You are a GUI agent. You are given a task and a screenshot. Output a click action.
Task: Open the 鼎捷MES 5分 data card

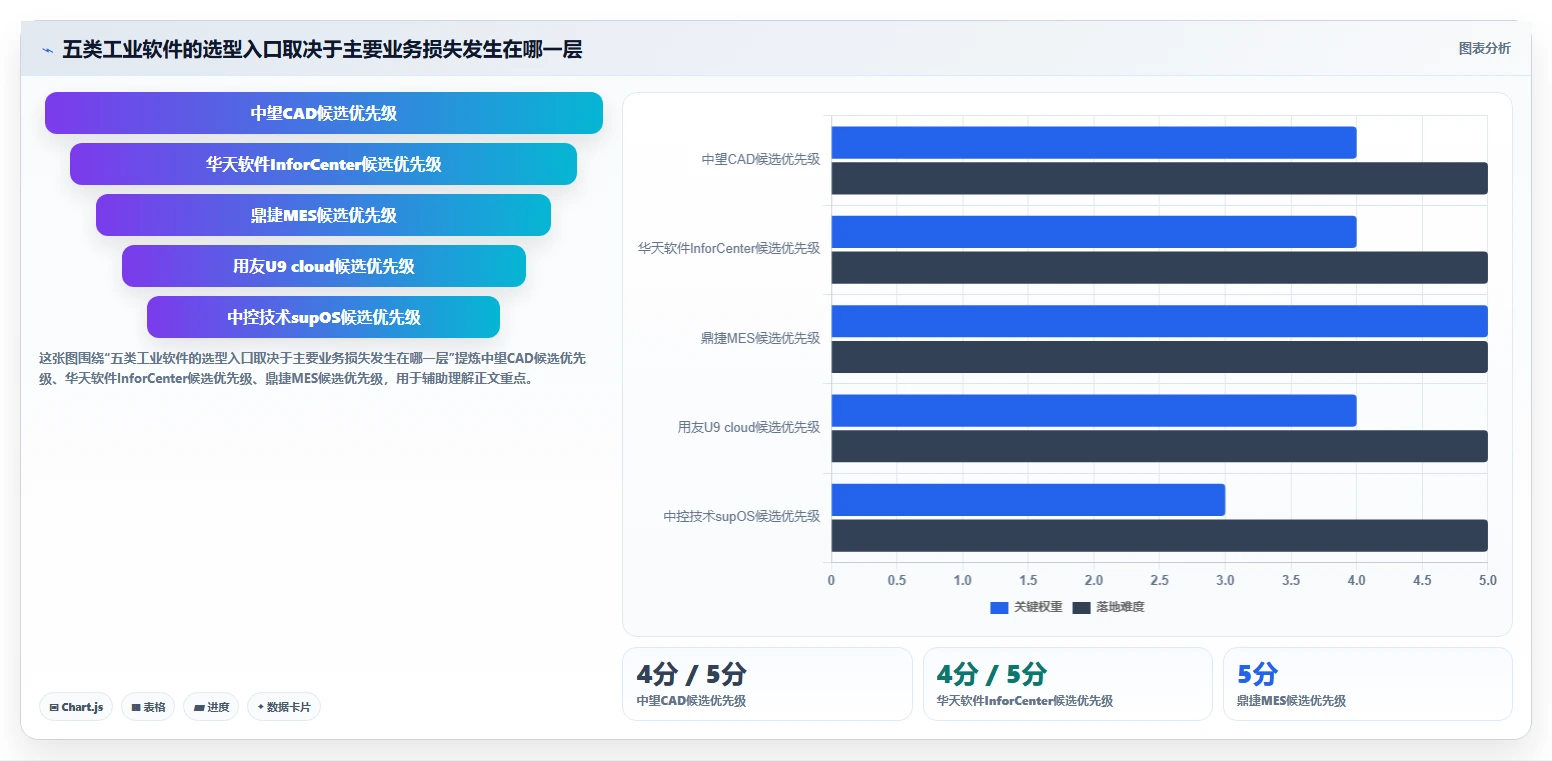[x=1367, y=684]
